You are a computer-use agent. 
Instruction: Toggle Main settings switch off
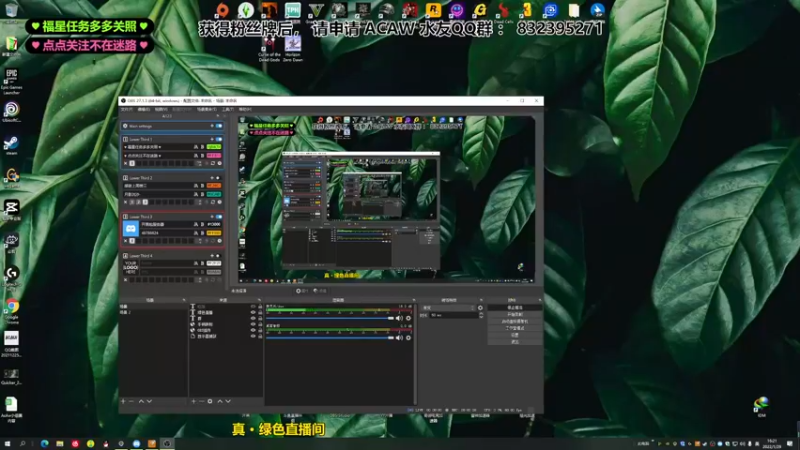219,126
